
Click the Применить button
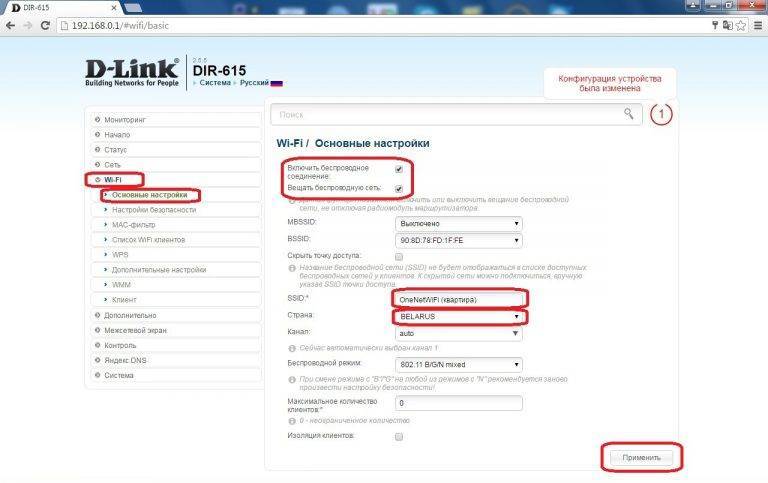[642, 458]
